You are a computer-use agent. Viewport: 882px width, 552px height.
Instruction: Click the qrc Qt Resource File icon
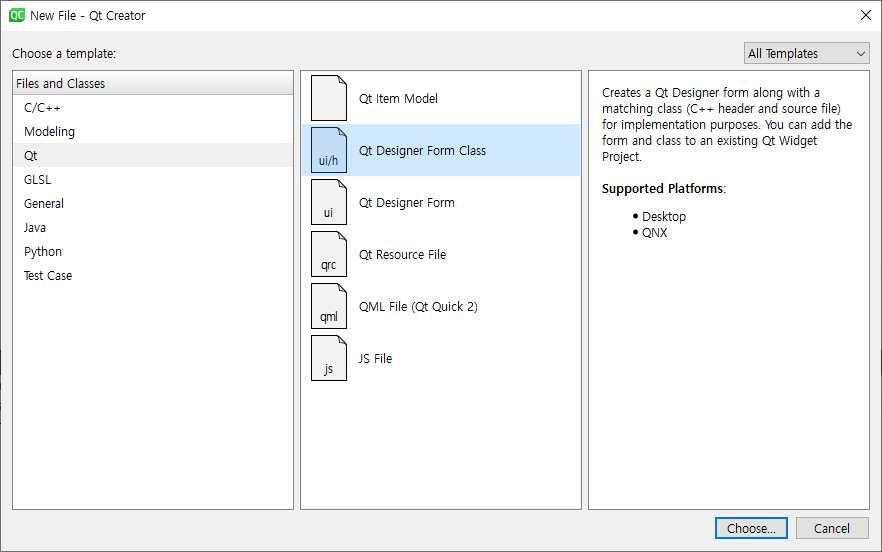pyautogui.click(x=328, y=254)
